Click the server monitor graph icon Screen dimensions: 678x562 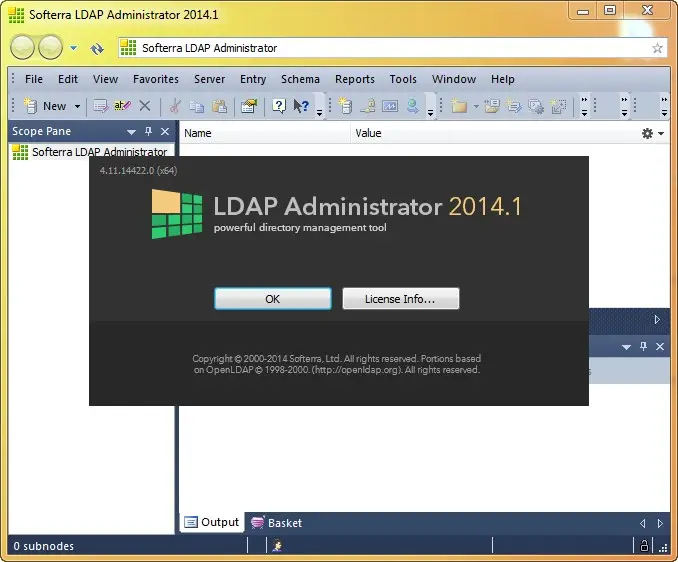click(390, 106)
